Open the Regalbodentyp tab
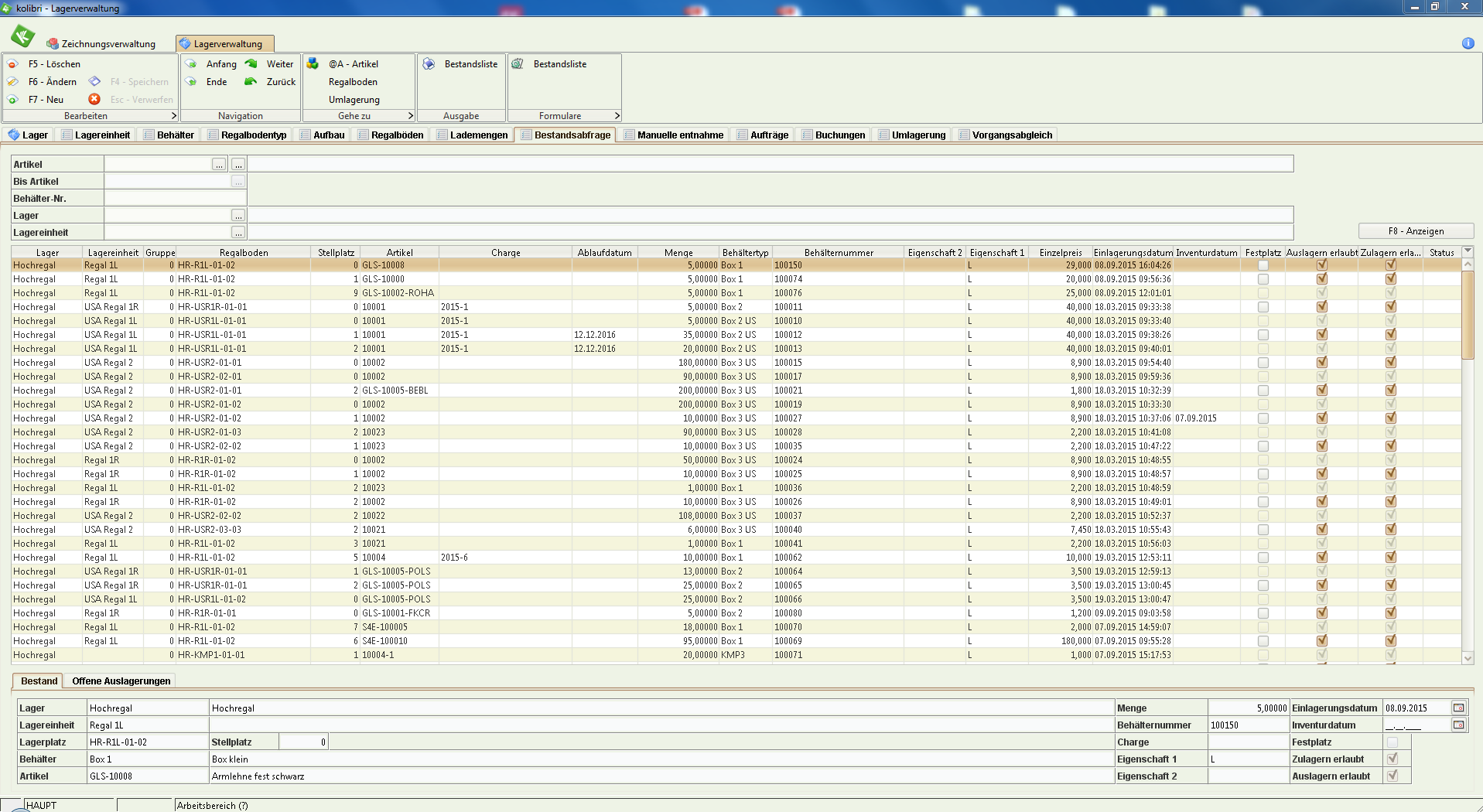This screenshot has height=812, width=1483. 247,135
